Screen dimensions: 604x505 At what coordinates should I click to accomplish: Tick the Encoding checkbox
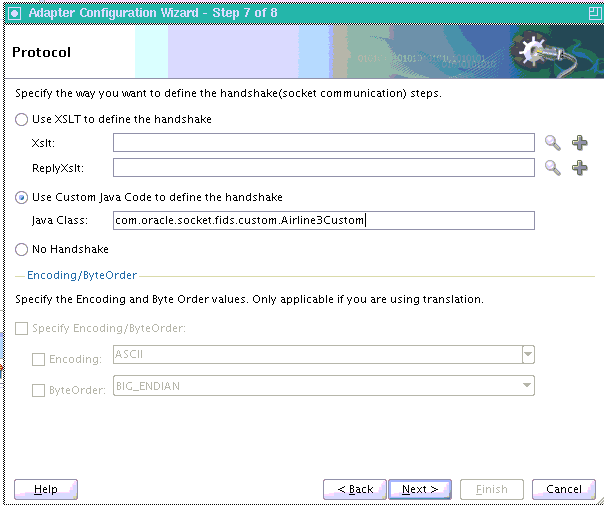pyautogui.click(x=38, y=359)
